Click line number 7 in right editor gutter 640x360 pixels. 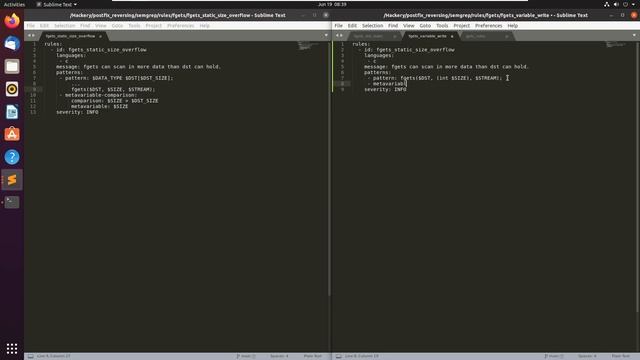[342, 78]
